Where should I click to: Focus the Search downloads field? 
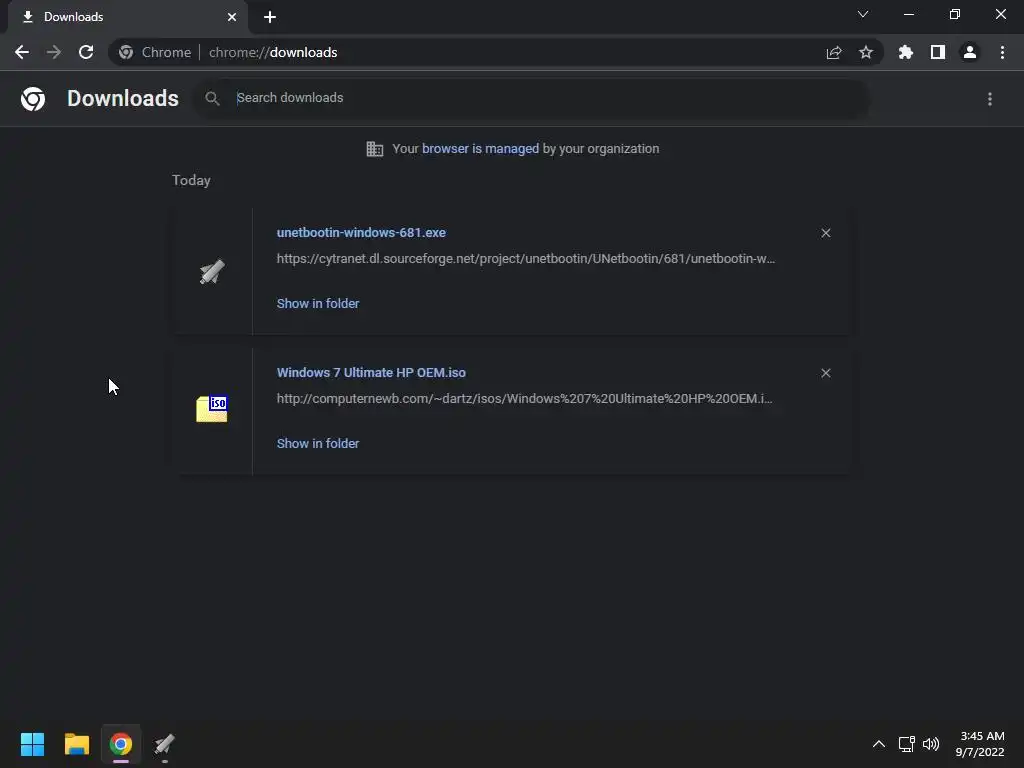pyautogui.click(x=532, y=98)
